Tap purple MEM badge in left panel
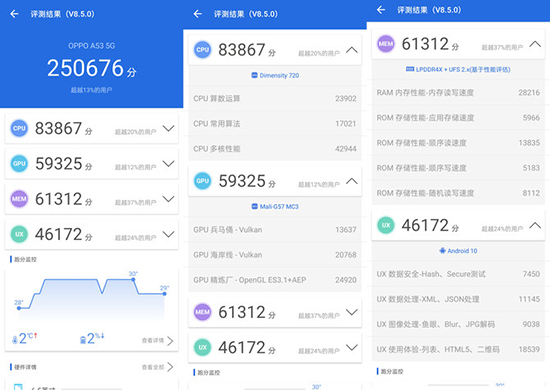The height and width of the screenshot is (390, 550). [x=19, y=199]
